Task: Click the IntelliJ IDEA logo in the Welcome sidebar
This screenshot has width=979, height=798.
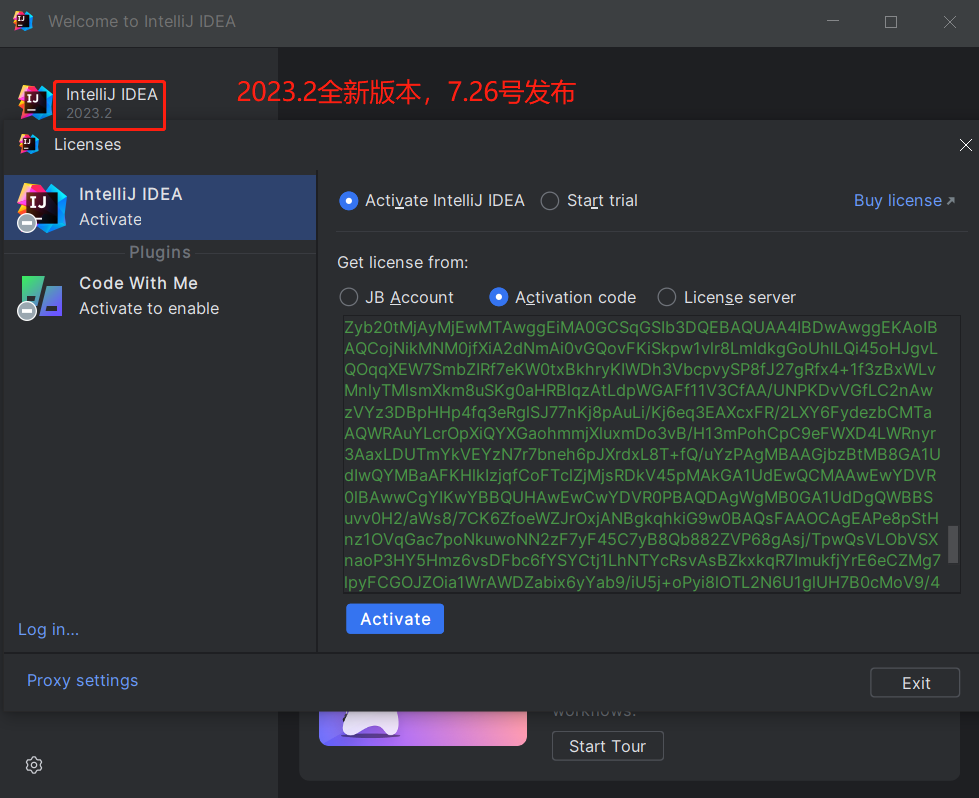Action: click(35, 102)
